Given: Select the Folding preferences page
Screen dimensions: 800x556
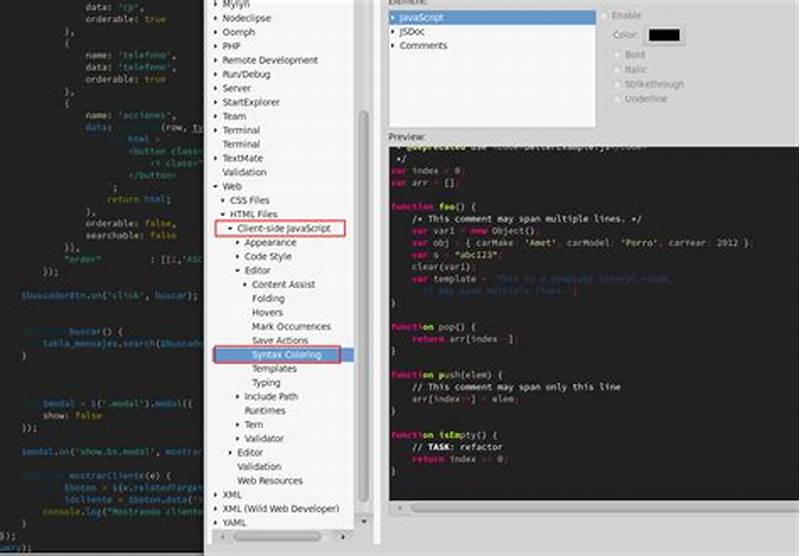Looking at the screenshot, I should [x=268, y=298].
